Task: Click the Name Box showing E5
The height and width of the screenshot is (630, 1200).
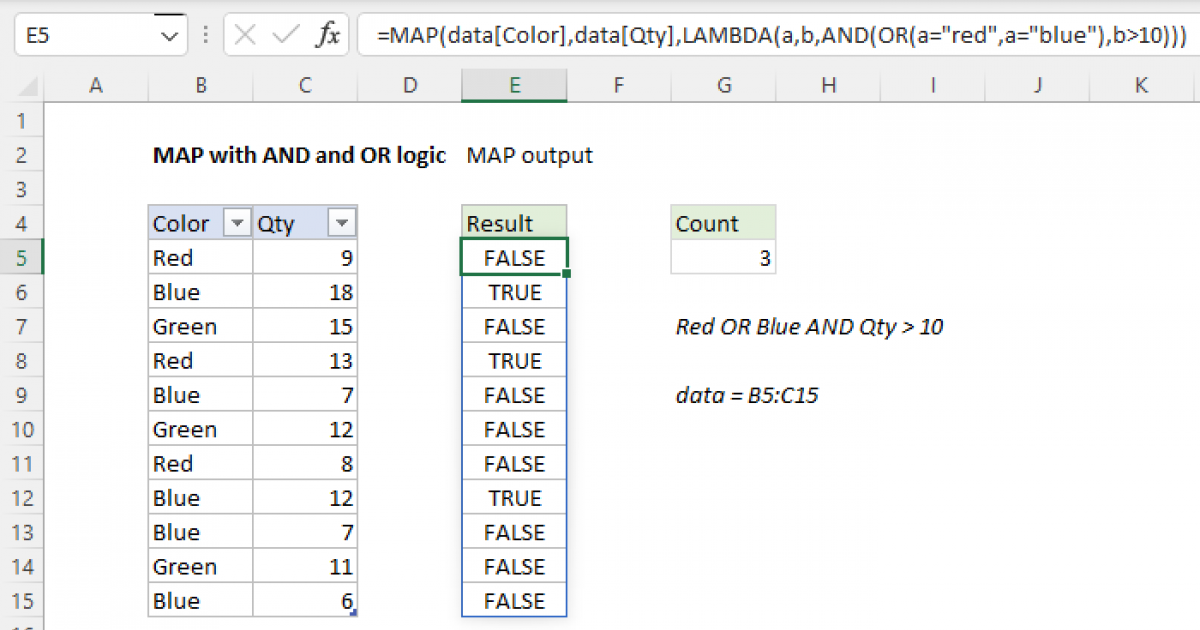Action: tap(85, 36)
